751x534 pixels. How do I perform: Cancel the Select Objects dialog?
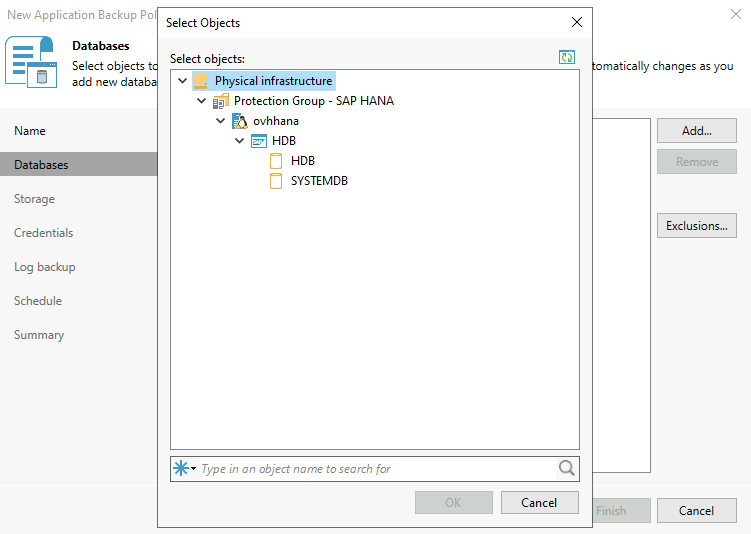[x=540, y=502]
